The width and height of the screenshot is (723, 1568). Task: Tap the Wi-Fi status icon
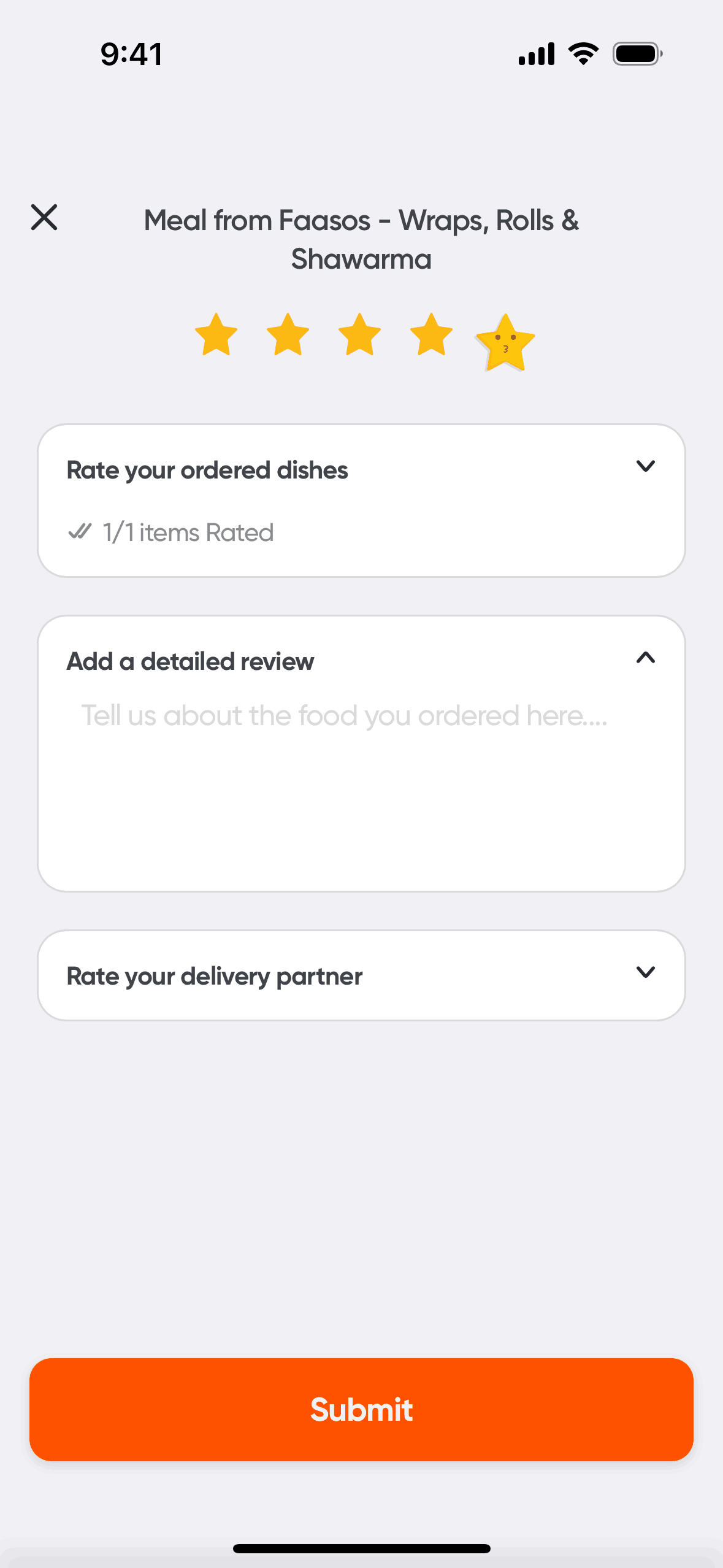[x=583, y=54]
